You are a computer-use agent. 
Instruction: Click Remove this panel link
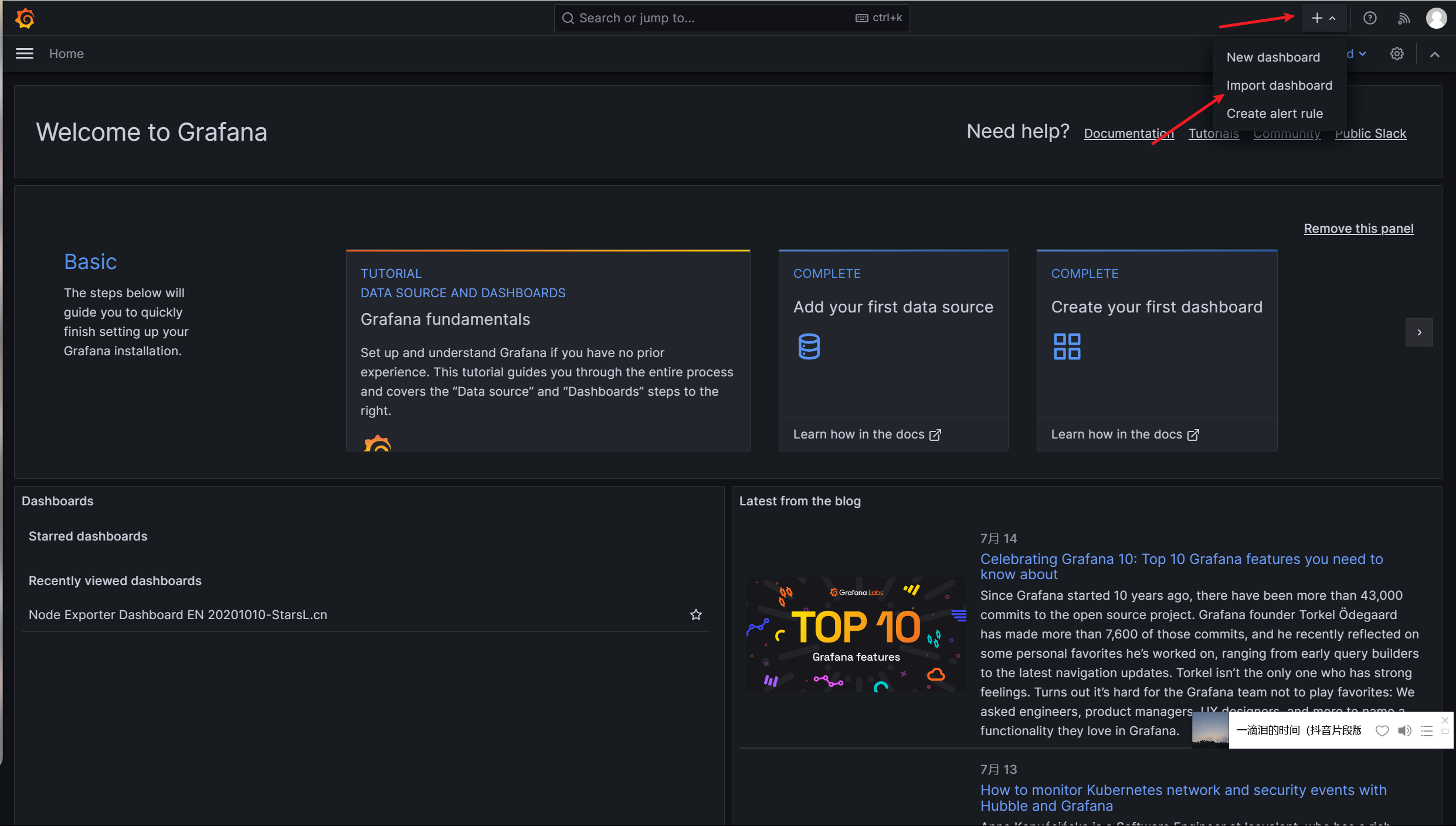pyautogui.click(x=1358, y=229)
